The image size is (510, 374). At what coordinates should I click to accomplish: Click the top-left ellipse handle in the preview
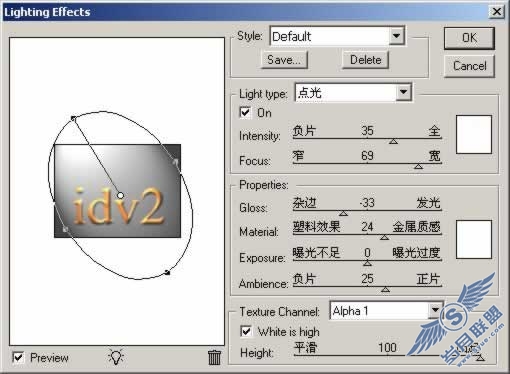click(x=73, y=118)
